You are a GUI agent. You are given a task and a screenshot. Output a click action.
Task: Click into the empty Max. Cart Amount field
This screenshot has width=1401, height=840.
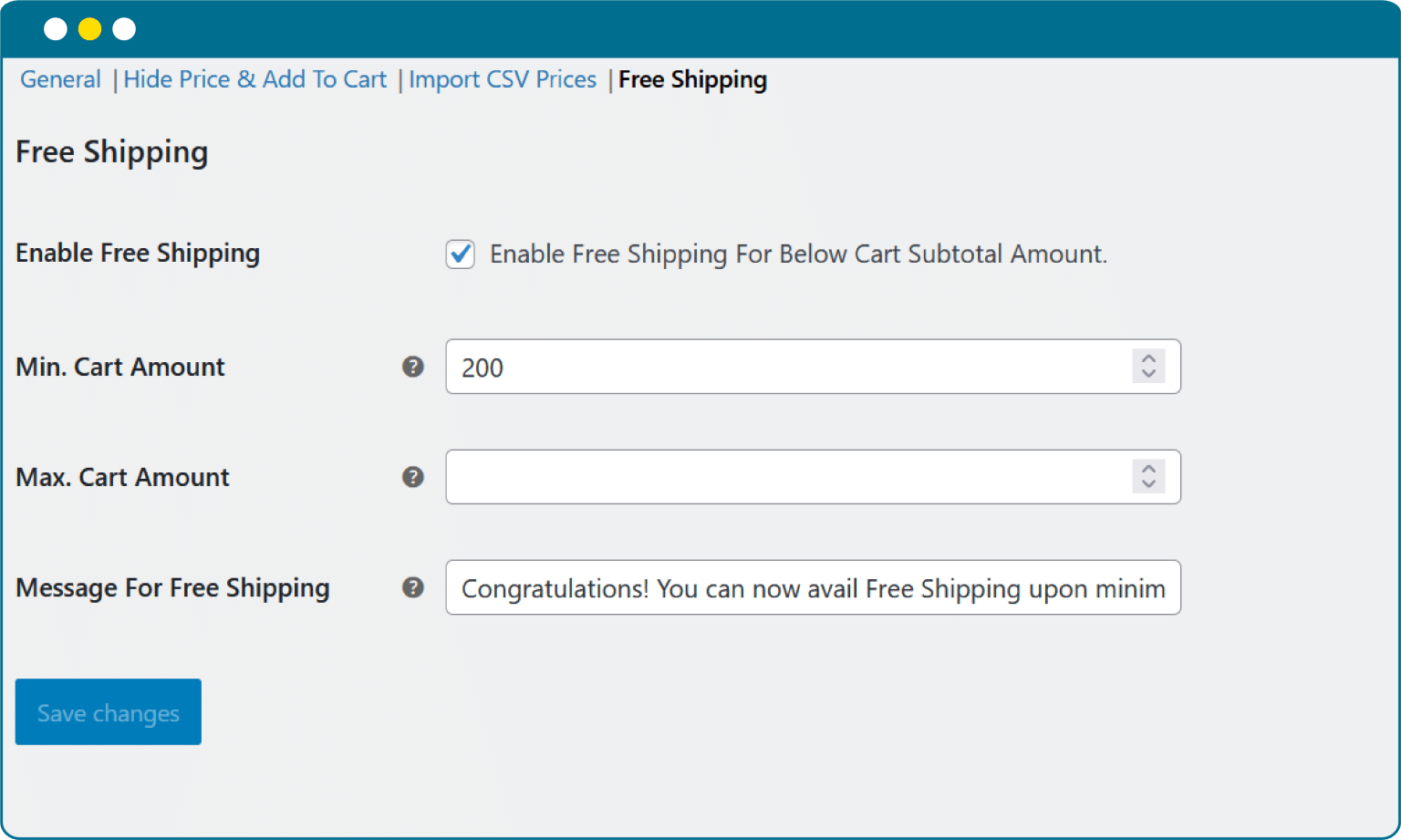[x=784, y=477]
